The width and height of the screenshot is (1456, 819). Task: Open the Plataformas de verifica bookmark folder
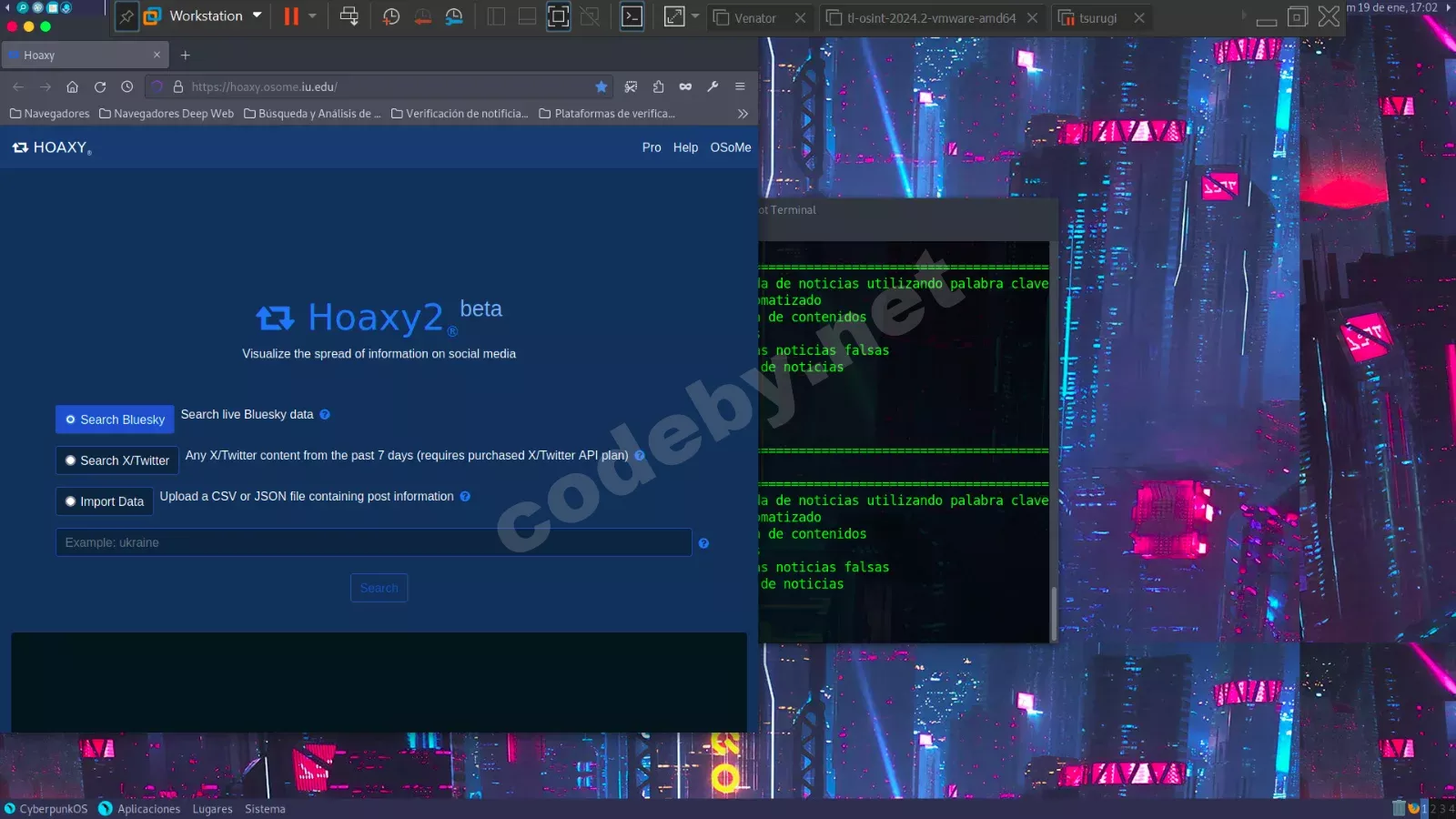pyautogui.click(x=607, y=114)
